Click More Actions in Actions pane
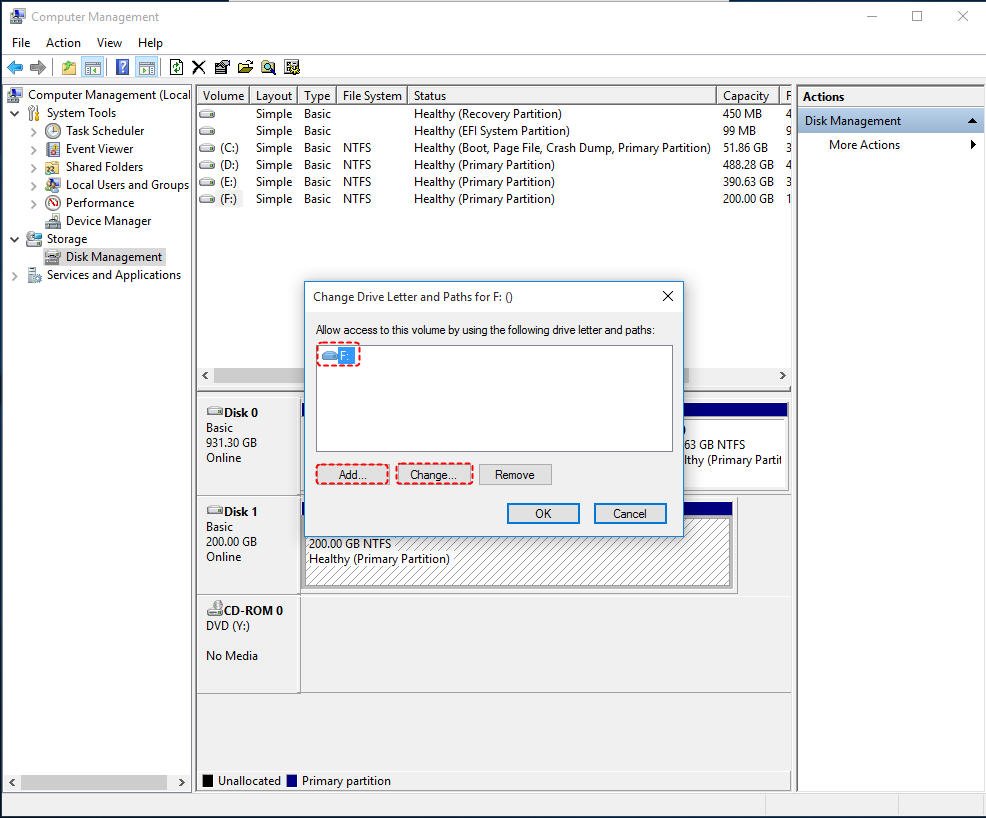The width and height of the screenshot is (986, 818). point(864,145)
